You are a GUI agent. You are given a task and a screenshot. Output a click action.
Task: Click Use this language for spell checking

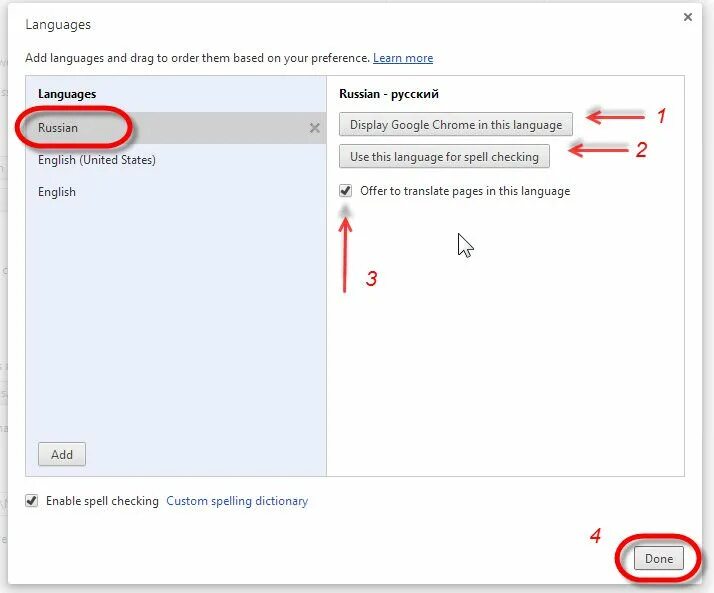pyautogui.click(x=444, y=156)
